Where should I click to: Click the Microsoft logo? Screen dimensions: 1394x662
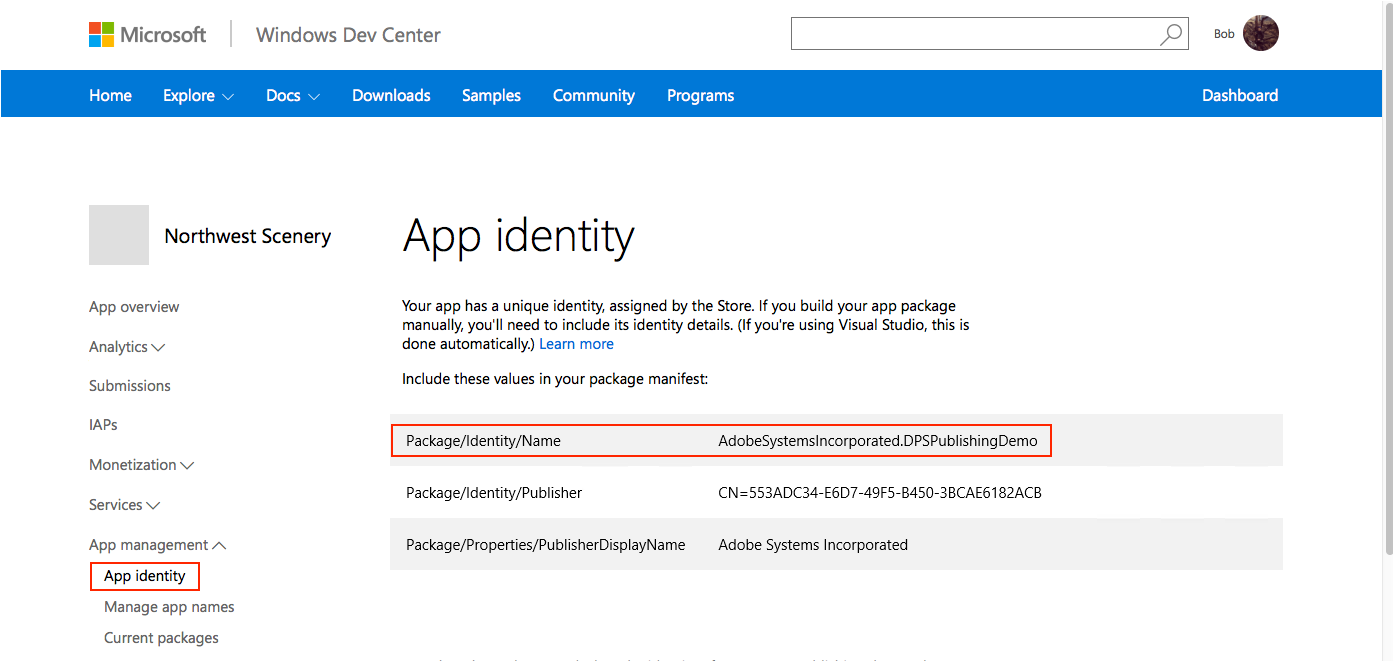click(147, 35)
